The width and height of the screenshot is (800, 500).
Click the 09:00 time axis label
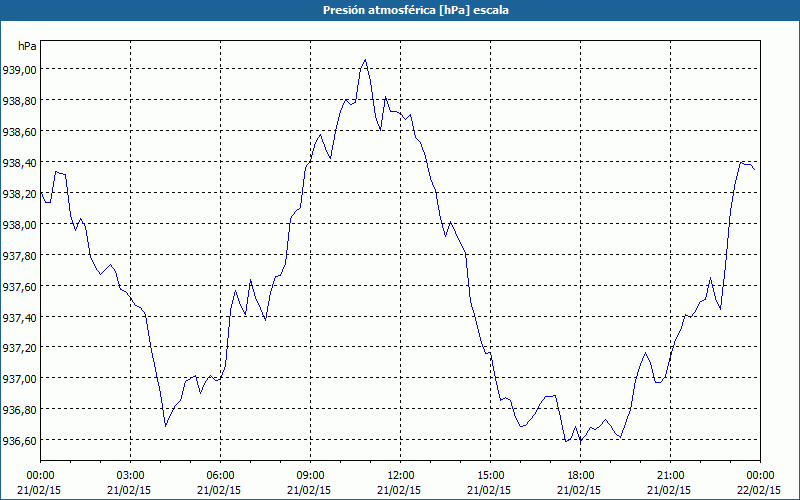[310, 476]
